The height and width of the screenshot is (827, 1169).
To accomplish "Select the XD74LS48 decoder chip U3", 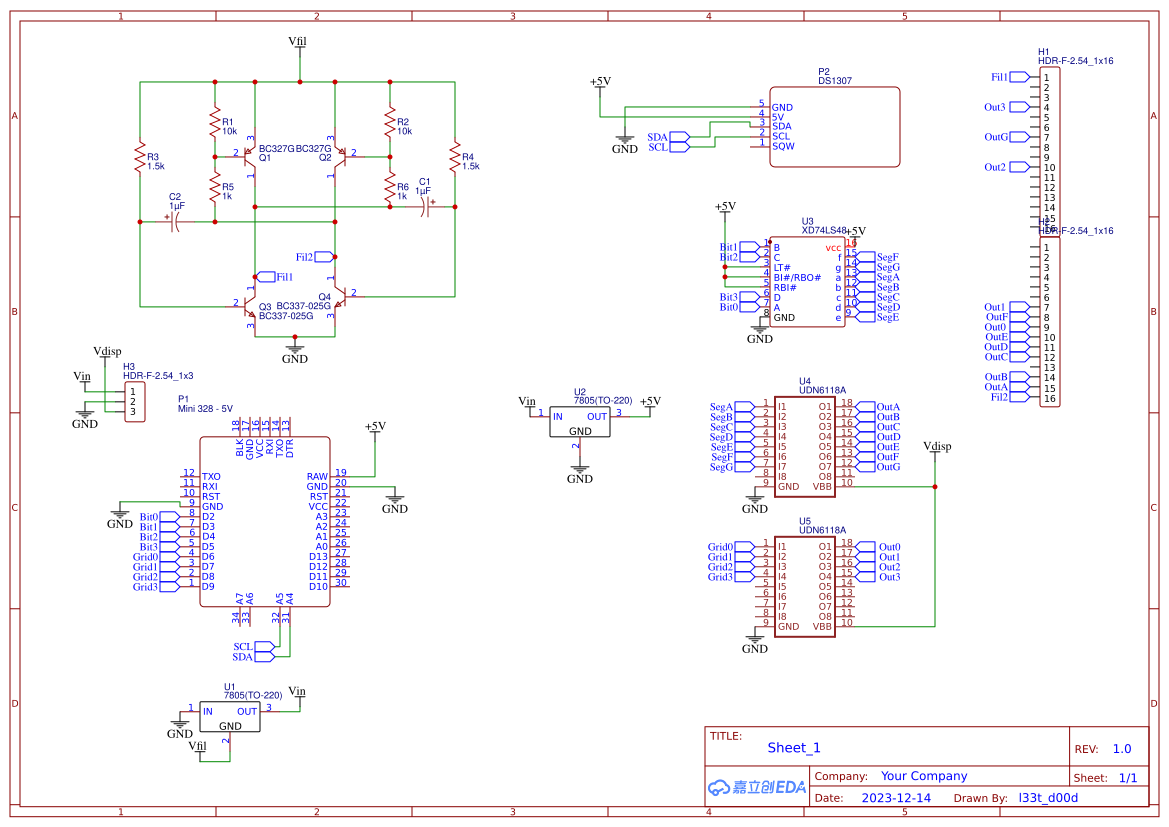I will pos(805,280).
